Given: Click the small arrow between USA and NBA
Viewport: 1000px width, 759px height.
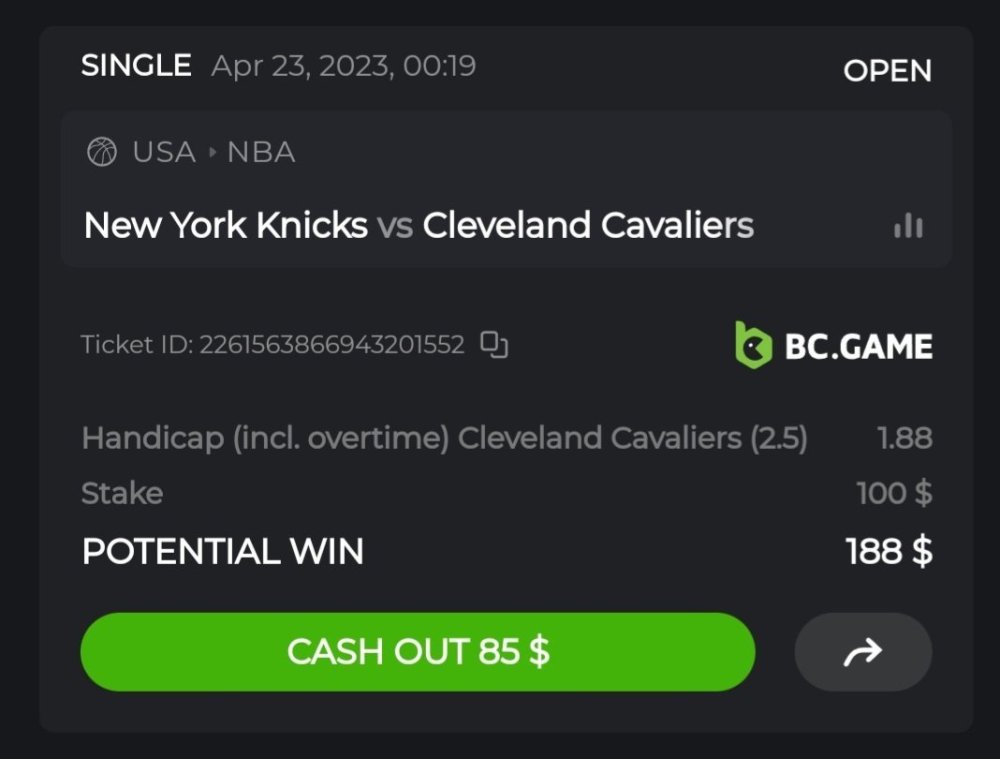Looking at the screenshot, I should [212, 153].
